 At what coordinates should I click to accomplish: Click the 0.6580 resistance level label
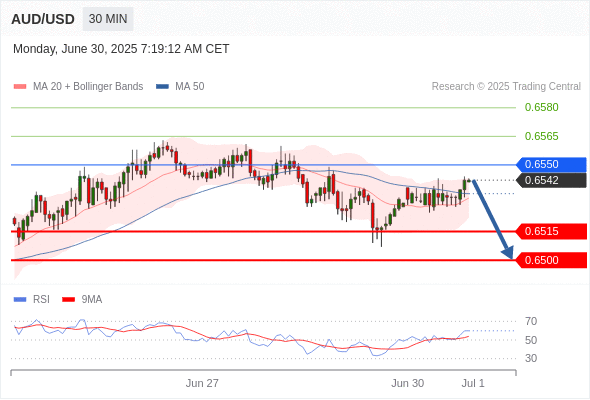pyautogui.click(x=541, y=107)
